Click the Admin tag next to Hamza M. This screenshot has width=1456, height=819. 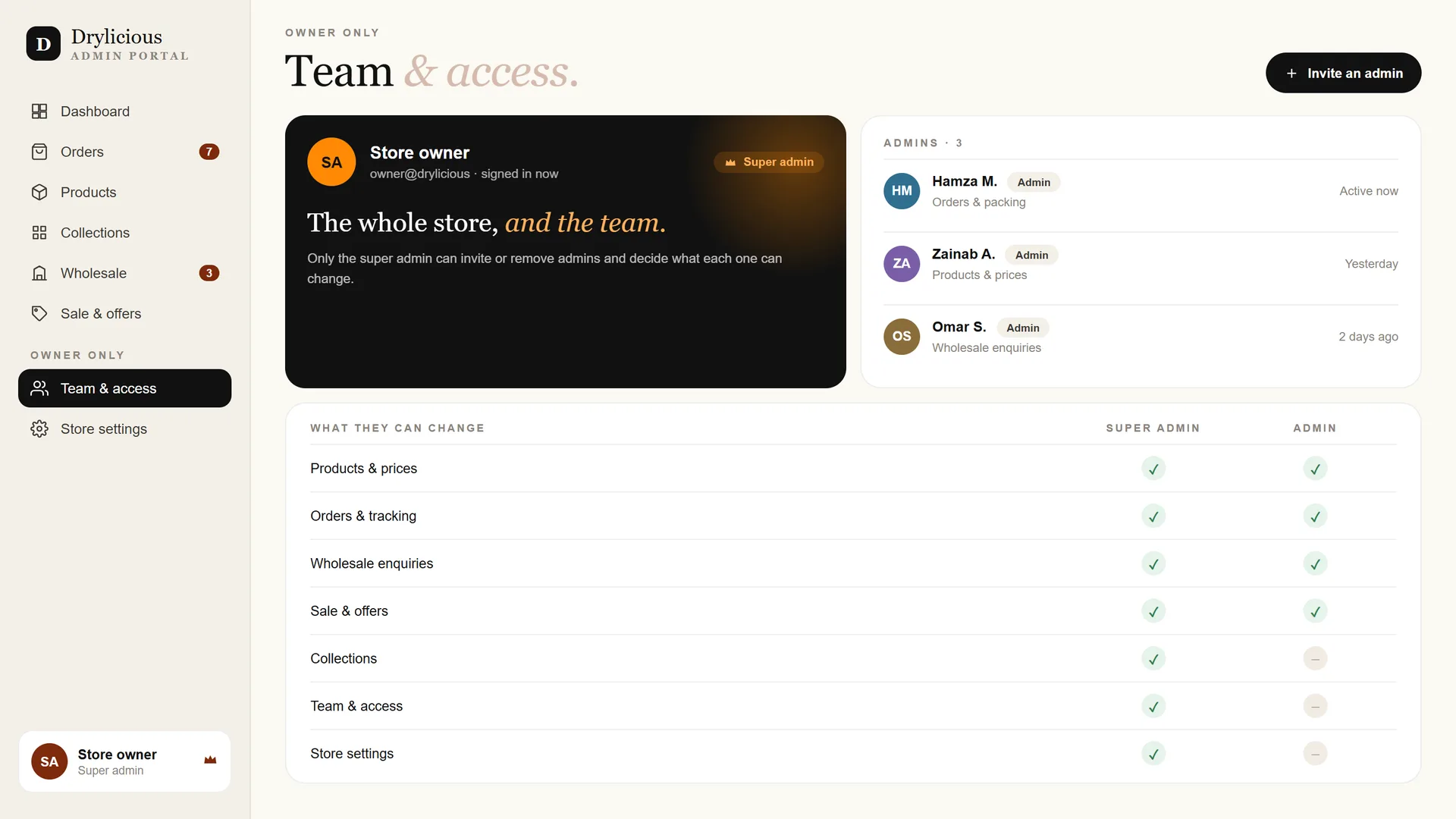click(x=1034, y=182)
